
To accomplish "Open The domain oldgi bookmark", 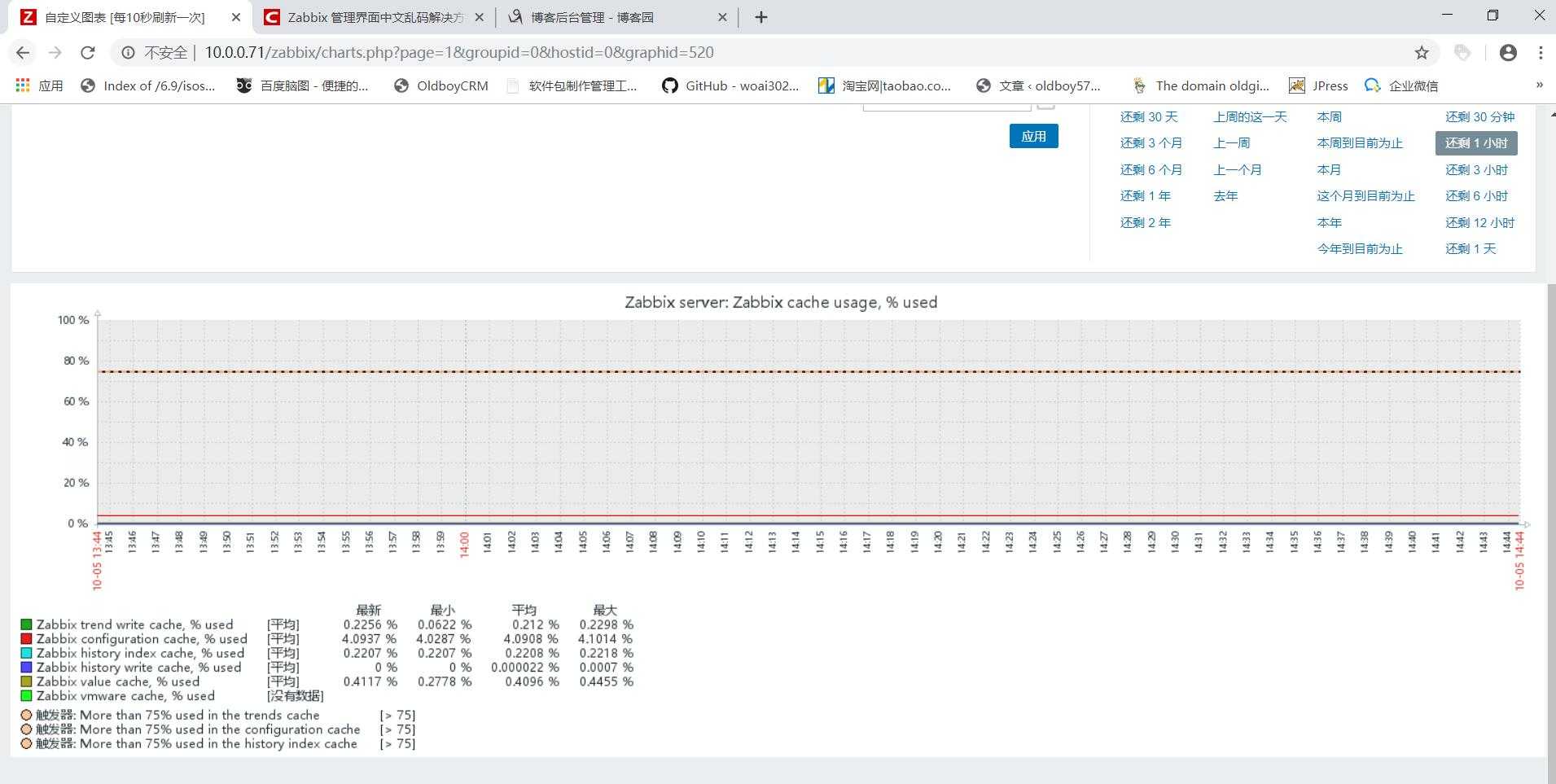I will [1201, 85].
